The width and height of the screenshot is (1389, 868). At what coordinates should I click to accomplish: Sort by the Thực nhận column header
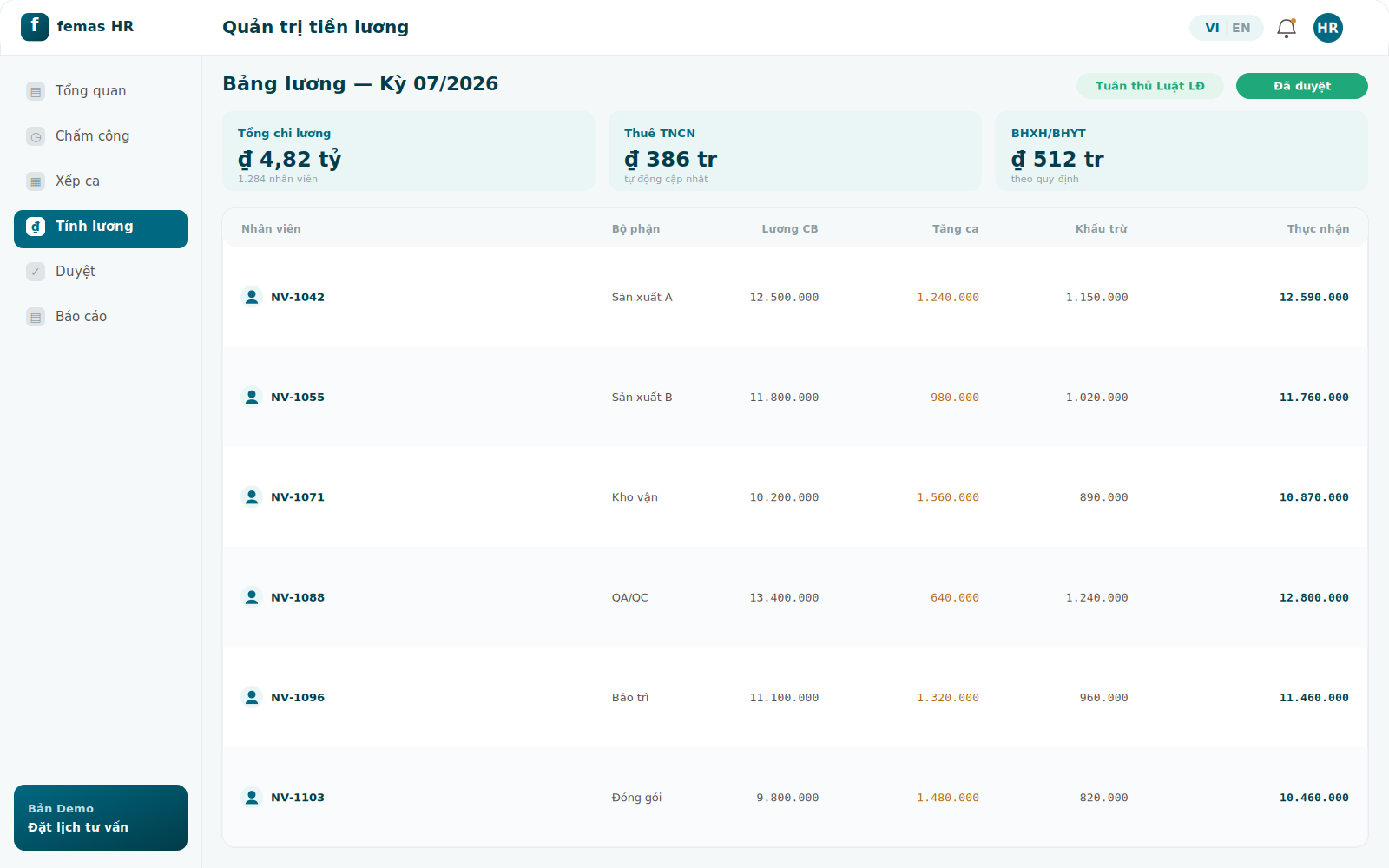[x=1318, y=229]
